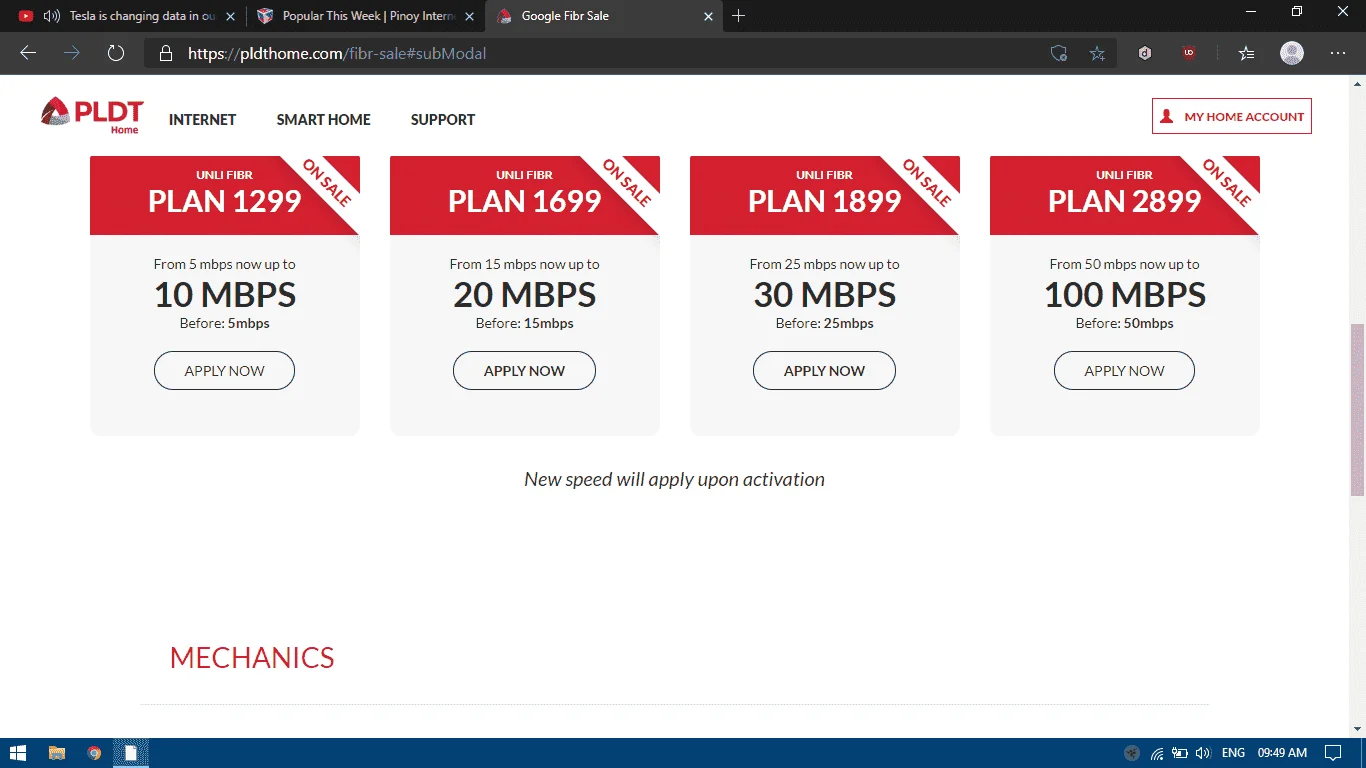
Task: Open the SMART HOME menu
Action: click(x=323, y=120)
